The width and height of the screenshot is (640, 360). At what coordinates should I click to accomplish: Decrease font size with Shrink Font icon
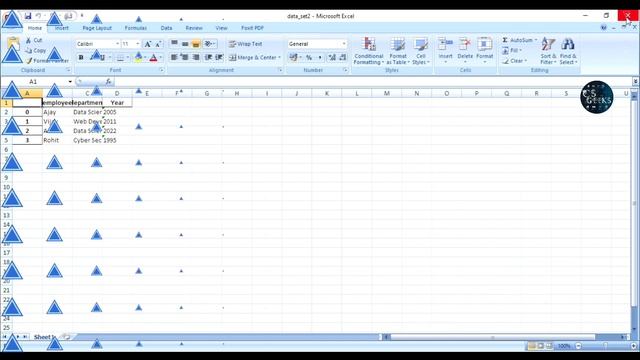158,44
